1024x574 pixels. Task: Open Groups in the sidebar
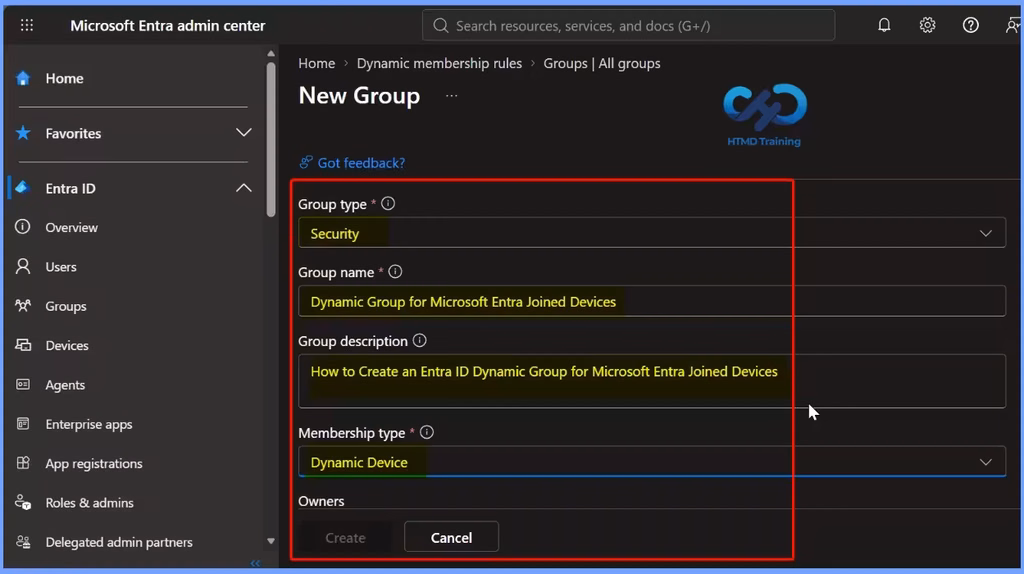pyautogui.click(x=66, y=306)
